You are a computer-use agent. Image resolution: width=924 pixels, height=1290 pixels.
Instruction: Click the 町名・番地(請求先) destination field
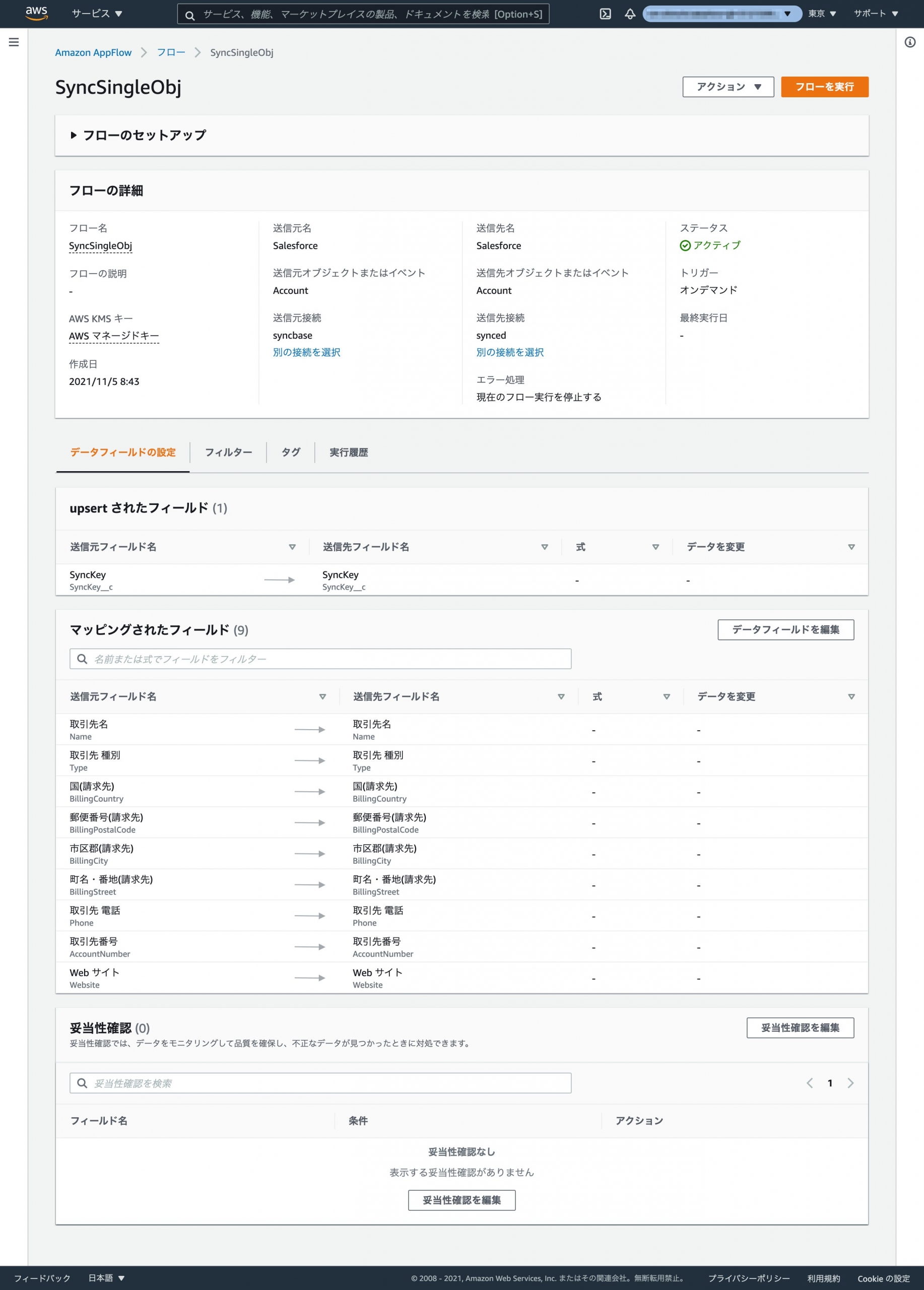394,885
